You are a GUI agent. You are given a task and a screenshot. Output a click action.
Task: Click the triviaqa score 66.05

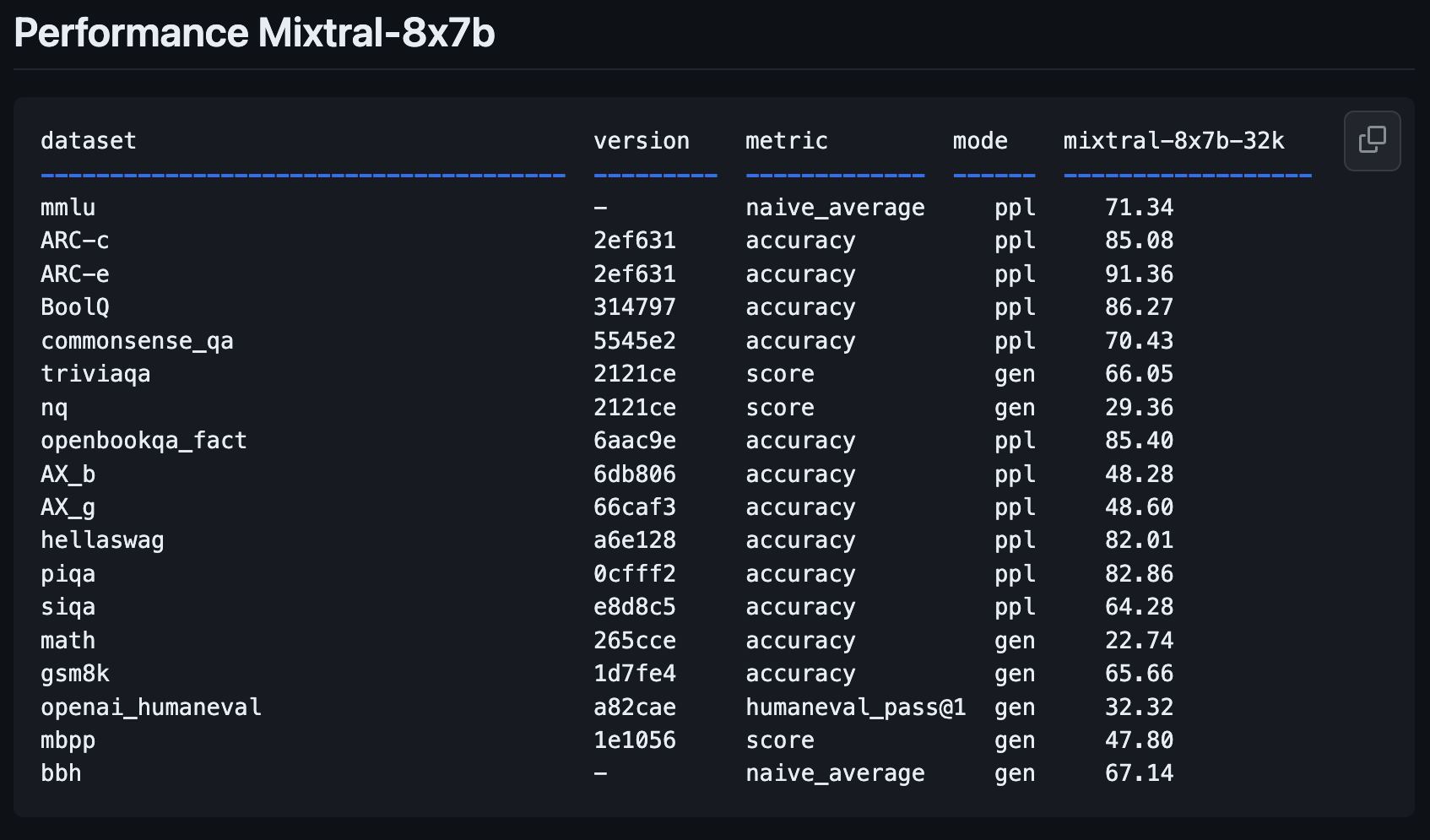click(x=1139, y=374)
